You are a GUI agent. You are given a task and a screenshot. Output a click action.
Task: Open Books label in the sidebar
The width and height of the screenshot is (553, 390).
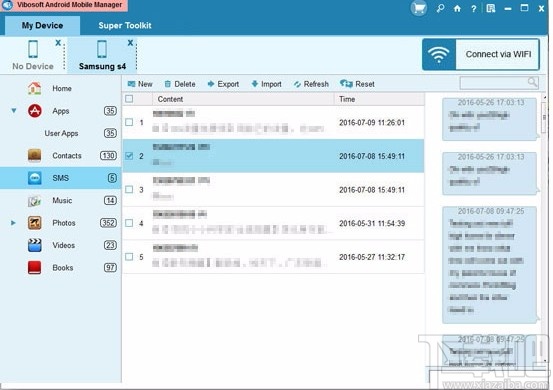[63, 268]
